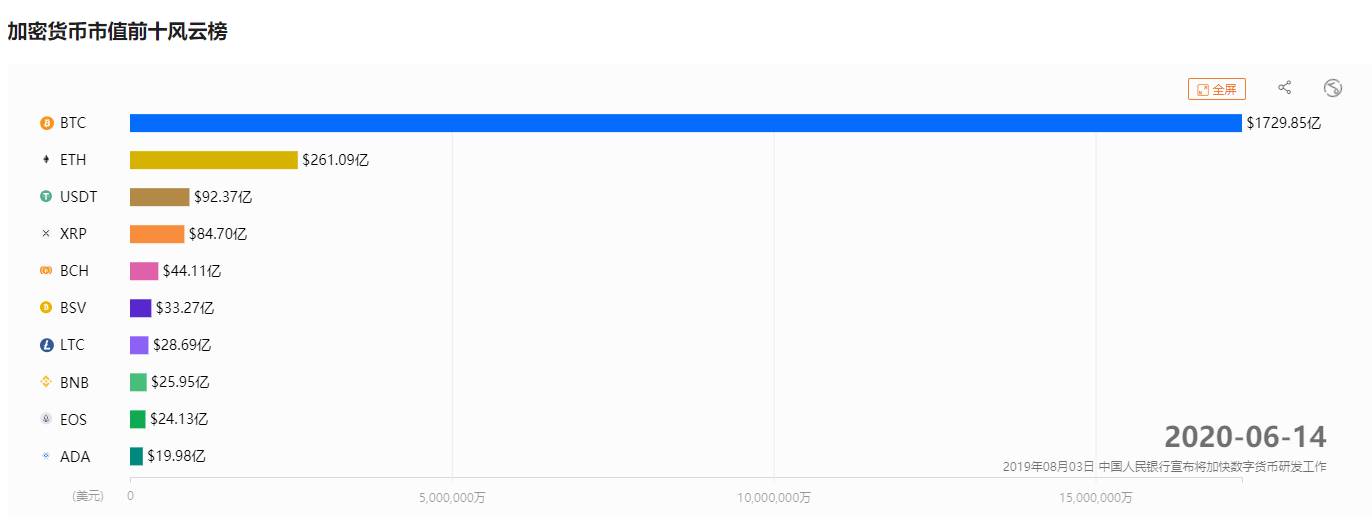The image size is (1372, 517).
Task: Click the USDT Tether coin icon
Action: [46, 197]
